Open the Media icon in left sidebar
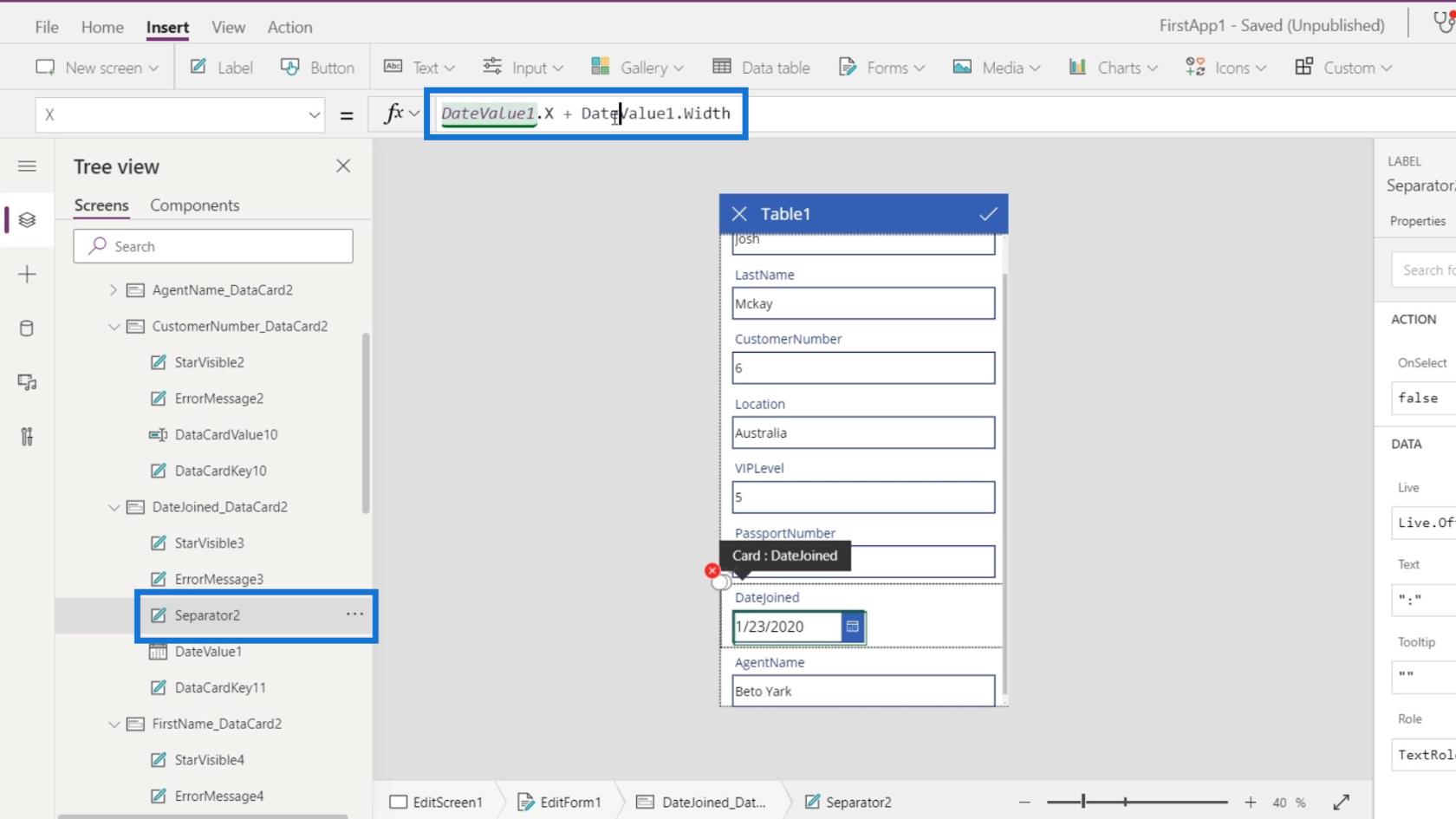 point(27,382)
